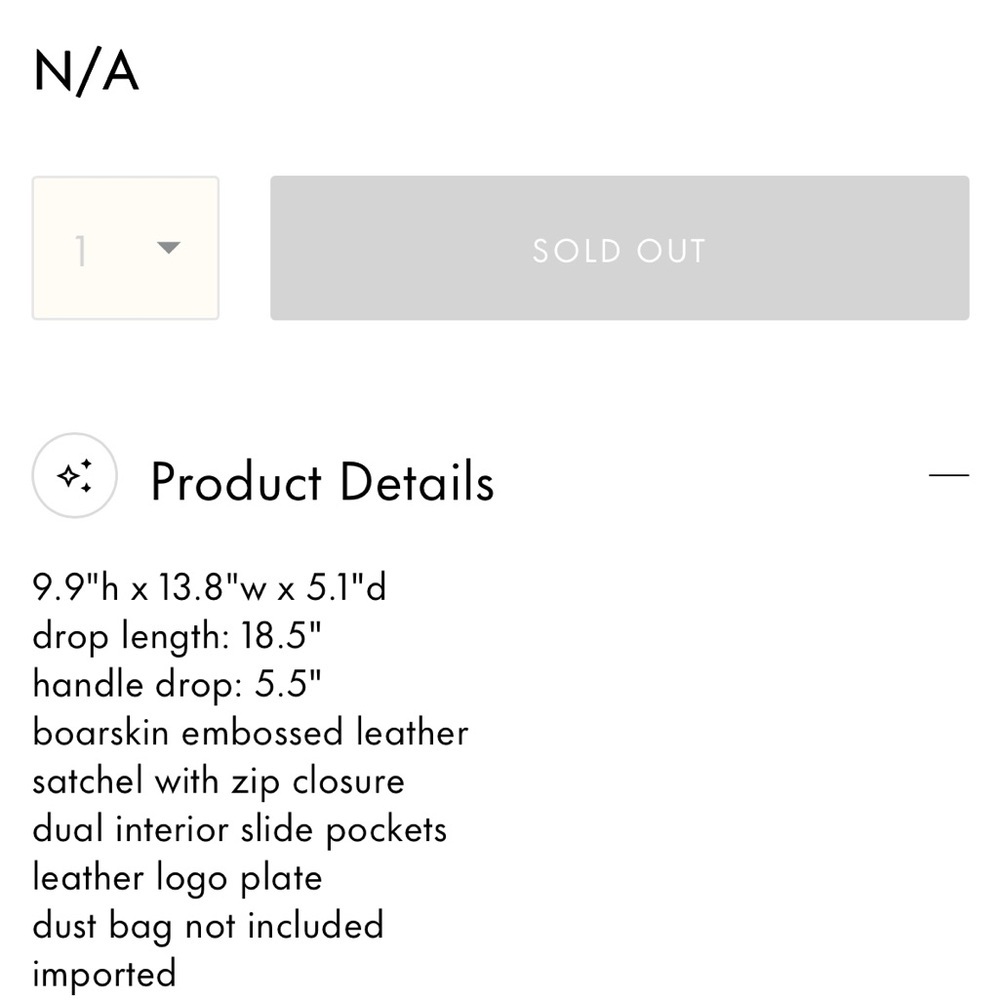The height and width of the screenshot is (1000, 1000).
Task: Select the quantity value 1
Action: coord(81,251)
